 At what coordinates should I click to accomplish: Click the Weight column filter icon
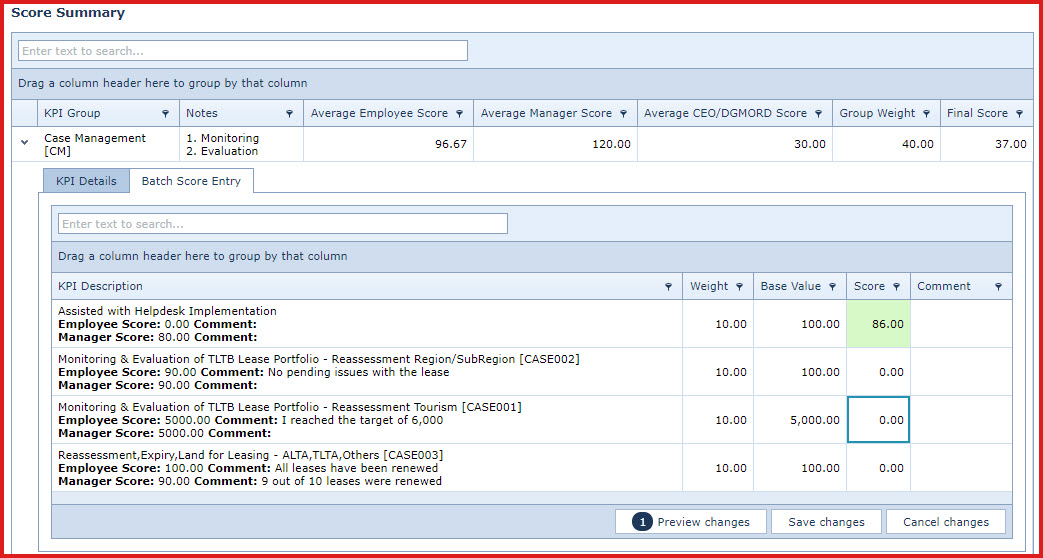tap(740, 287)
